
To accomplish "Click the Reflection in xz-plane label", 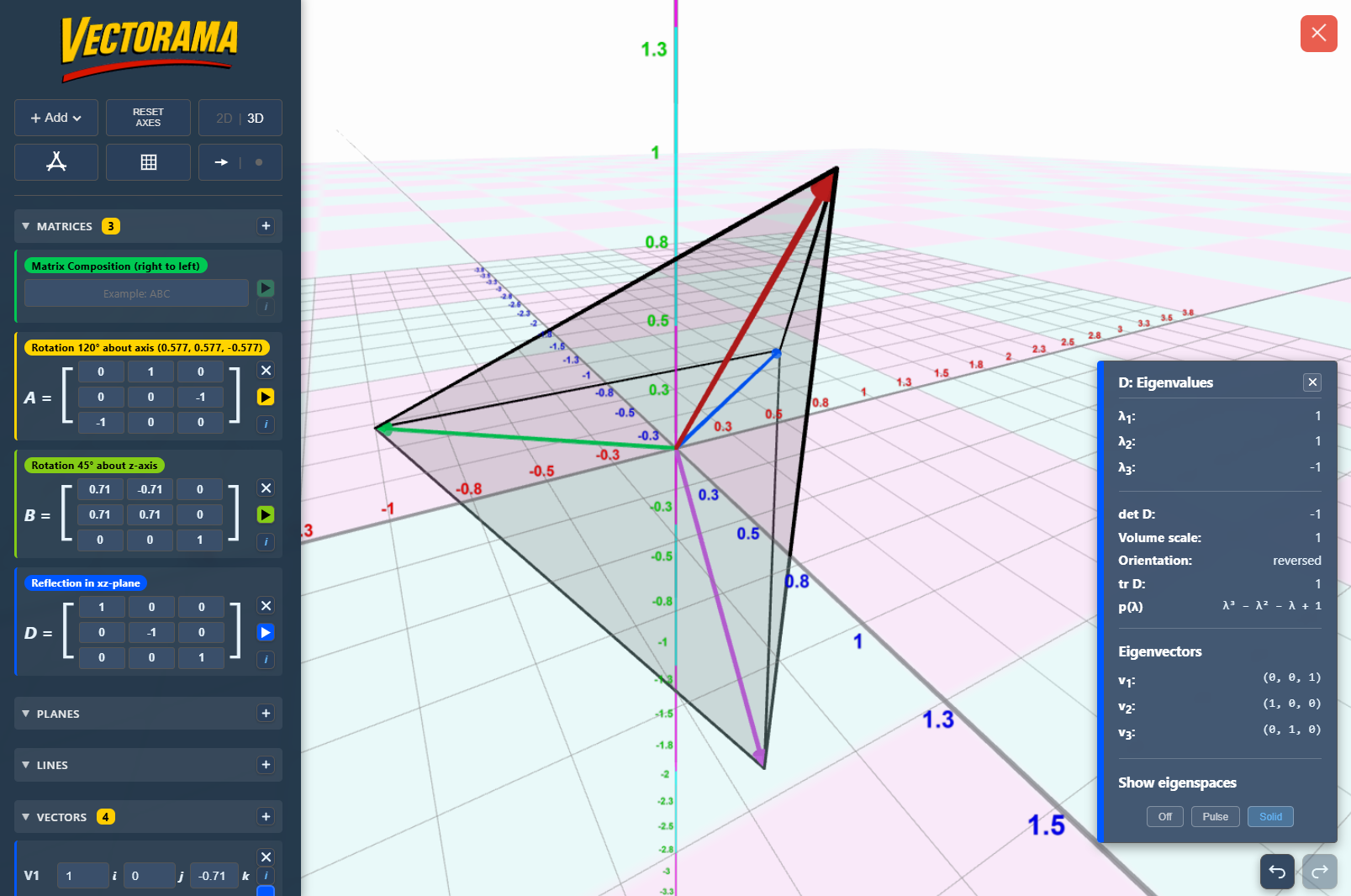I will tap(86, 582).
